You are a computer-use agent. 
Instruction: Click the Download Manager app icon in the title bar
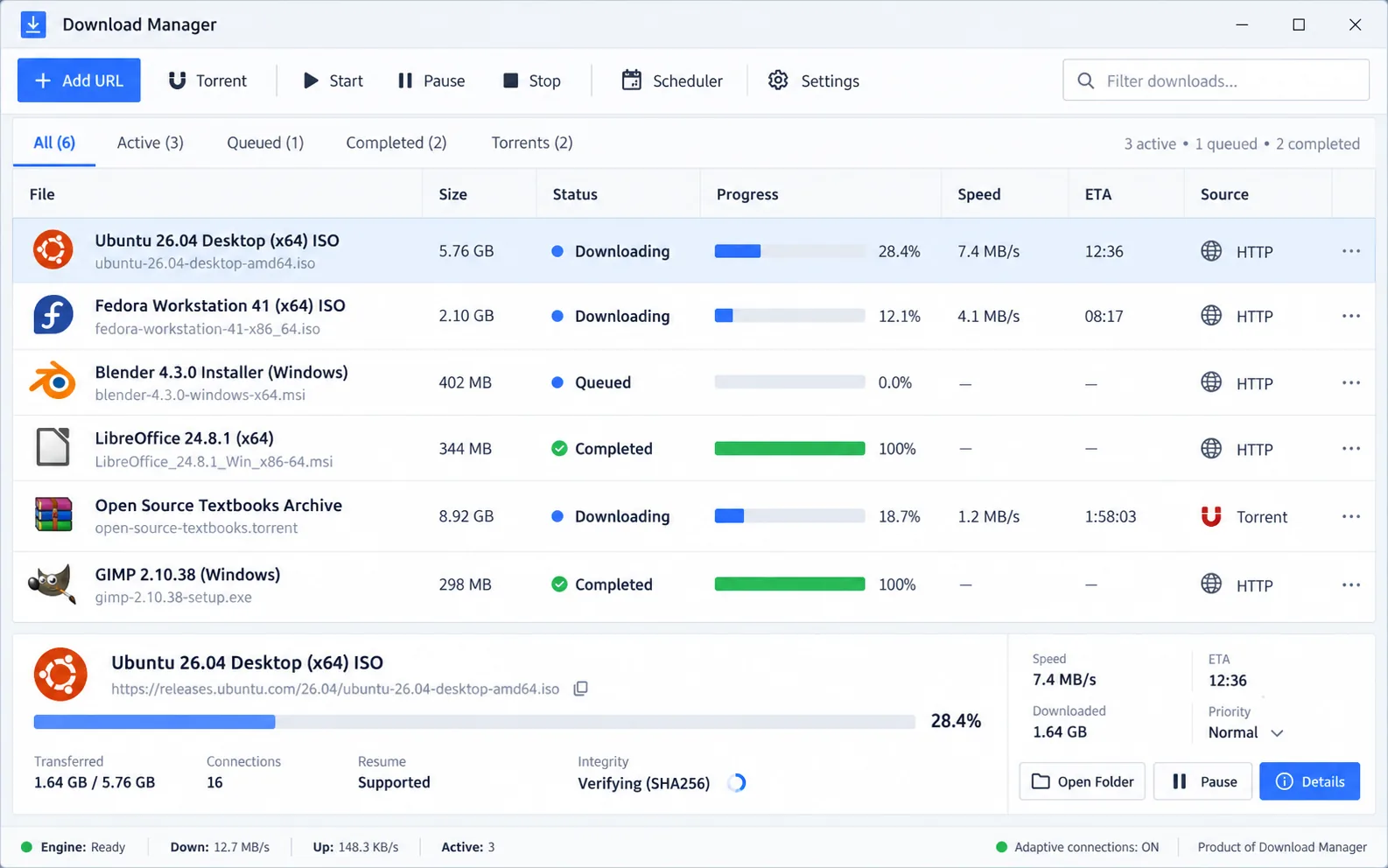click(x=33, y=24)
